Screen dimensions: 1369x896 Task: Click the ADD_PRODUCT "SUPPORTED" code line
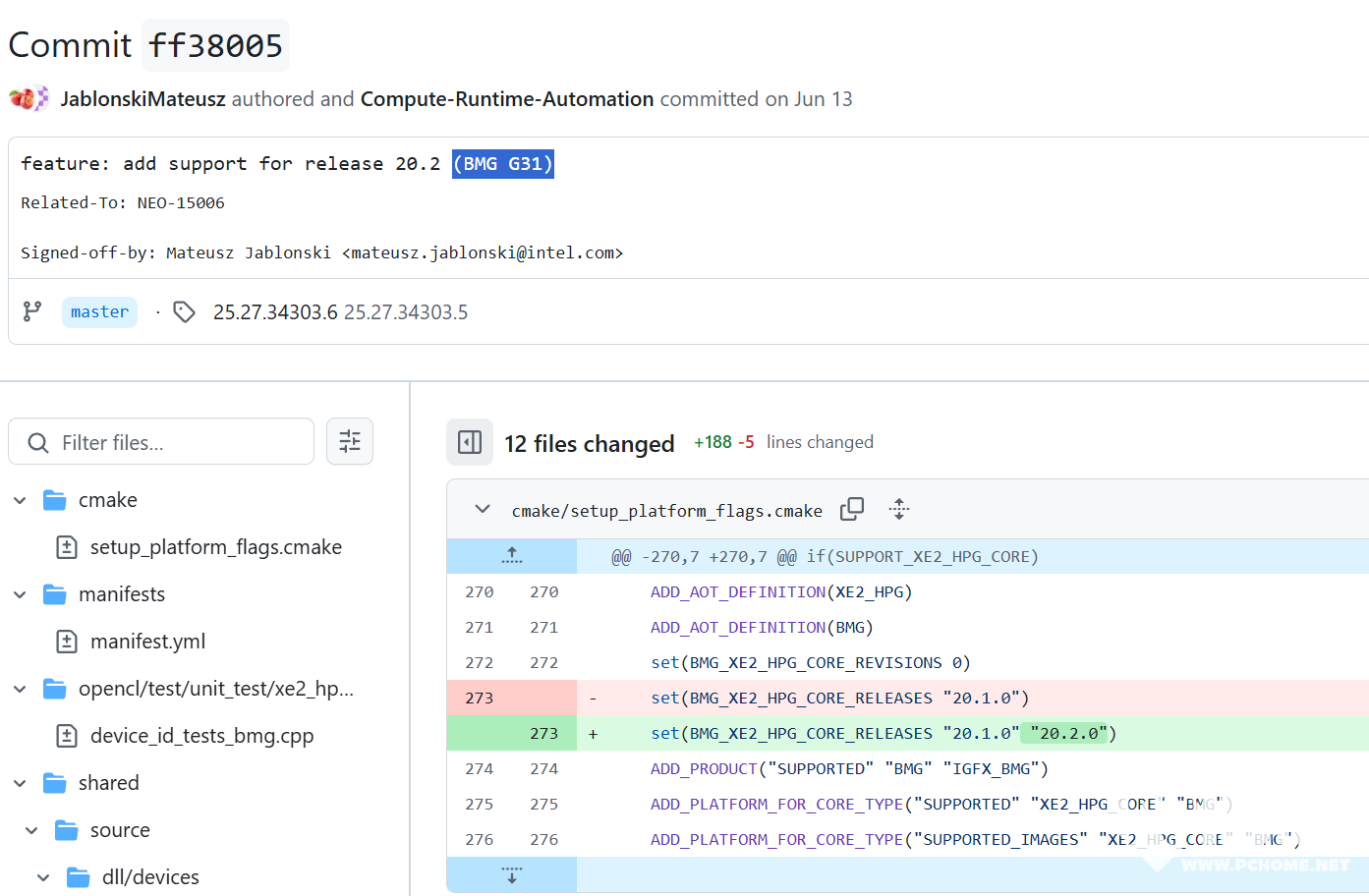(x=849, y=769)
